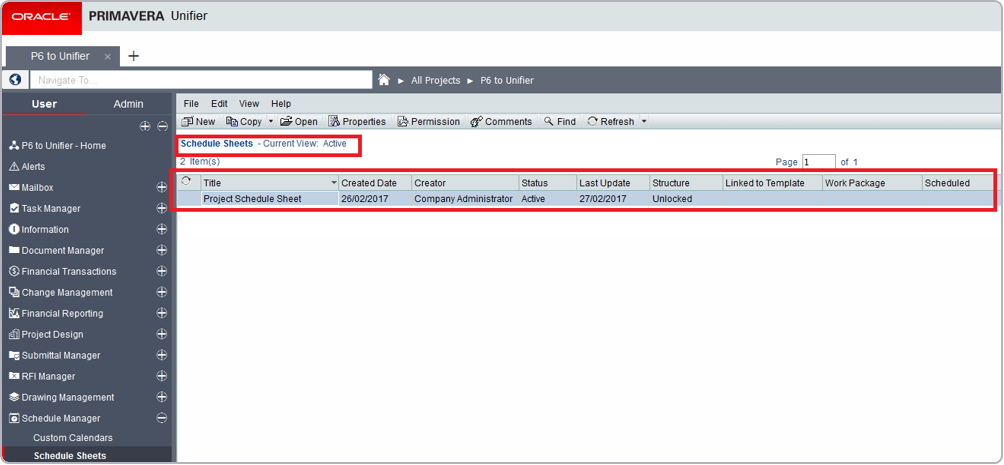Expand the Document Manager node
This screenshot has height=465, width=1004.
[x=161, y=250]
